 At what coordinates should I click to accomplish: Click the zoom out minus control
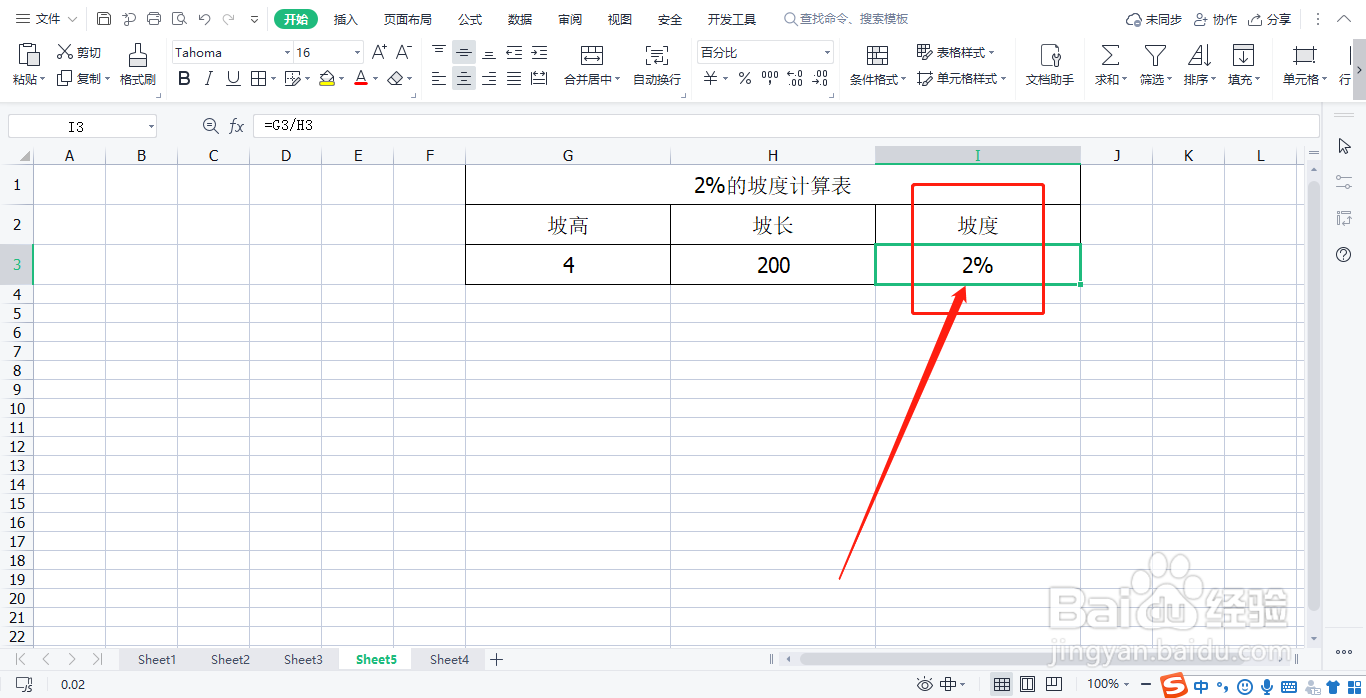[1147, 684]
